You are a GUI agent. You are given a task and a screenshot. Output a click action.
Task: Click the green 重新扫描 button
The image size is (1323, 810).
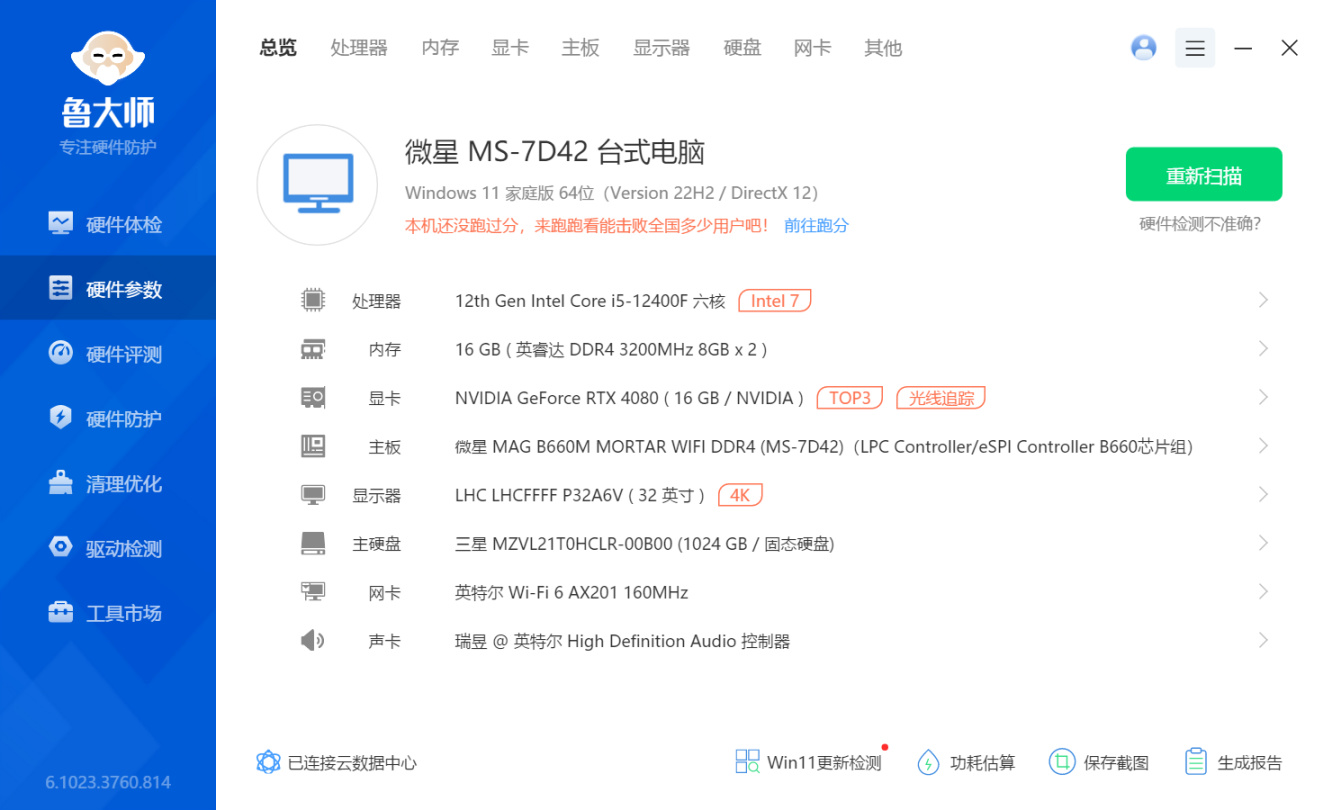click(1204, 175)
